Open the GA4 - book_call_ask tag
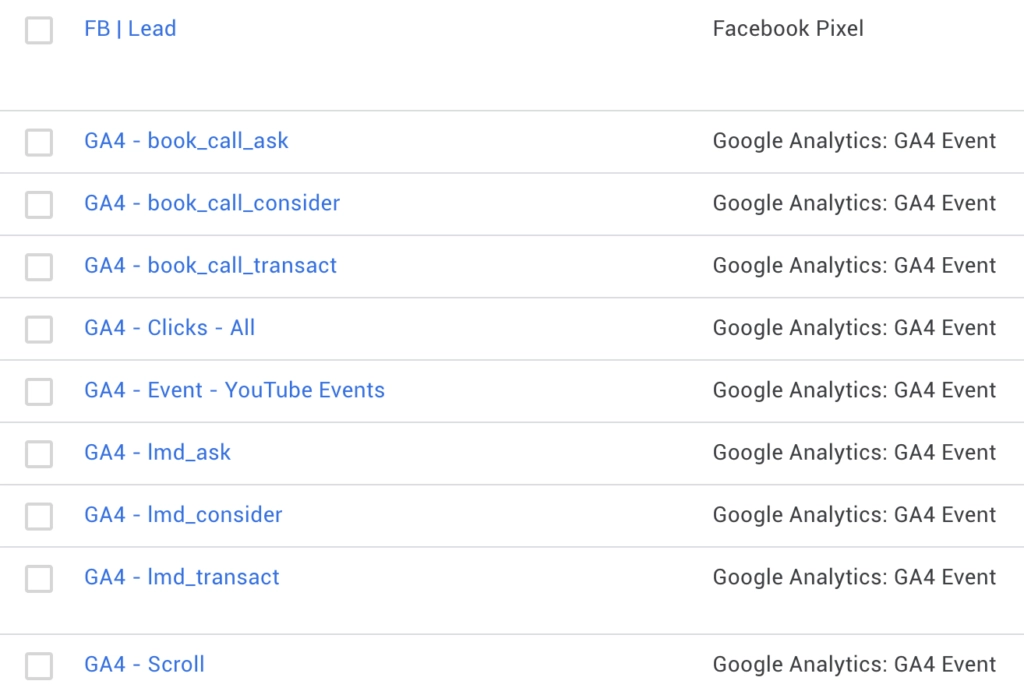This screenshot has width=1024, height=695. [x=187, y=141]
